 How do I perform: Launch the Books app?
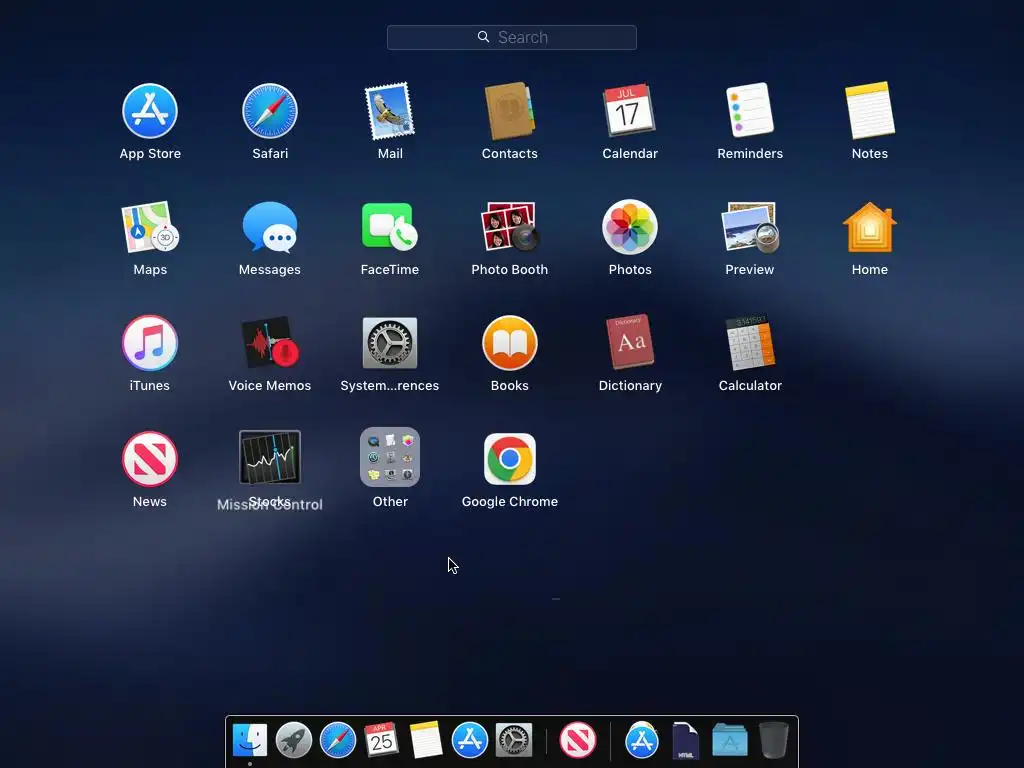tap(509, 343)
